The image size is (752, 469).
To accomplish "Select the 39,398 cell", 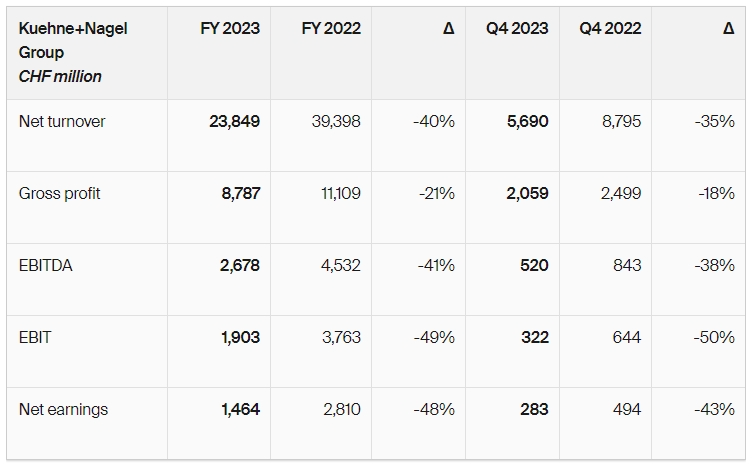I will pos(335,122).
